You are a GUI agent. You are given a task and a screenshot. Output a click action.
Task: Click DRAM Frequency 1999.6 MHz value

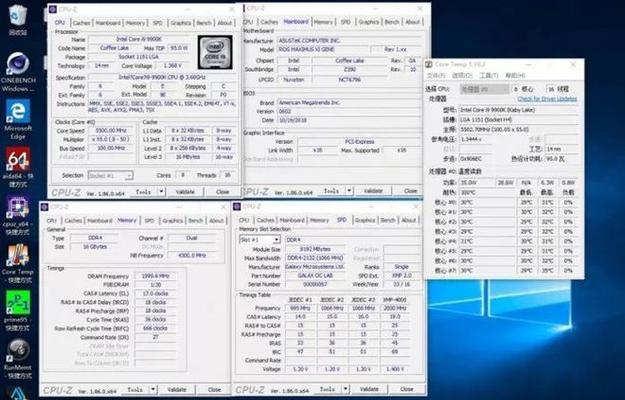tap(155, 276)
